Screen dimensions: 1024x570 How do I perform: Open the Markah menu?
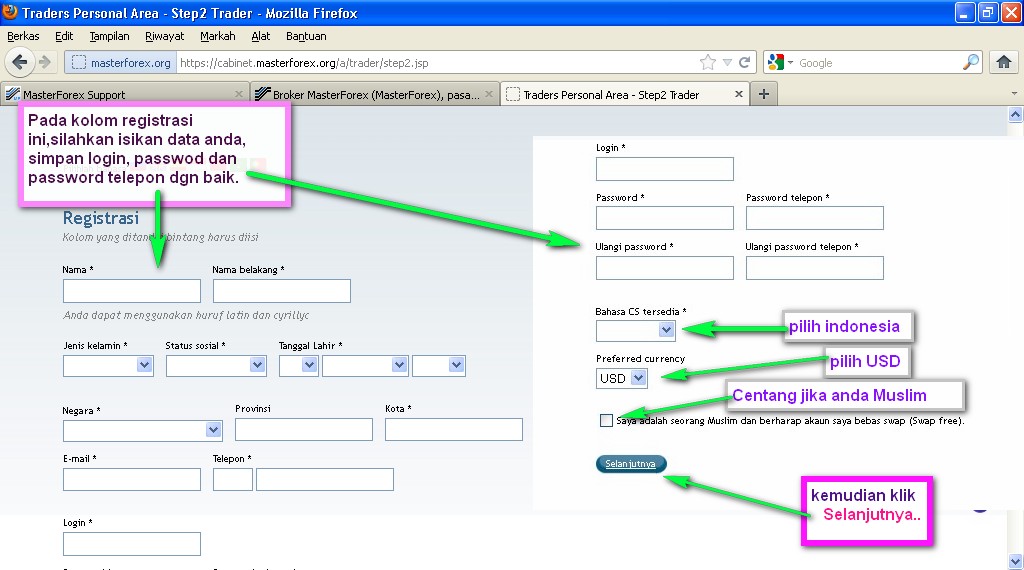pos(217,36)
